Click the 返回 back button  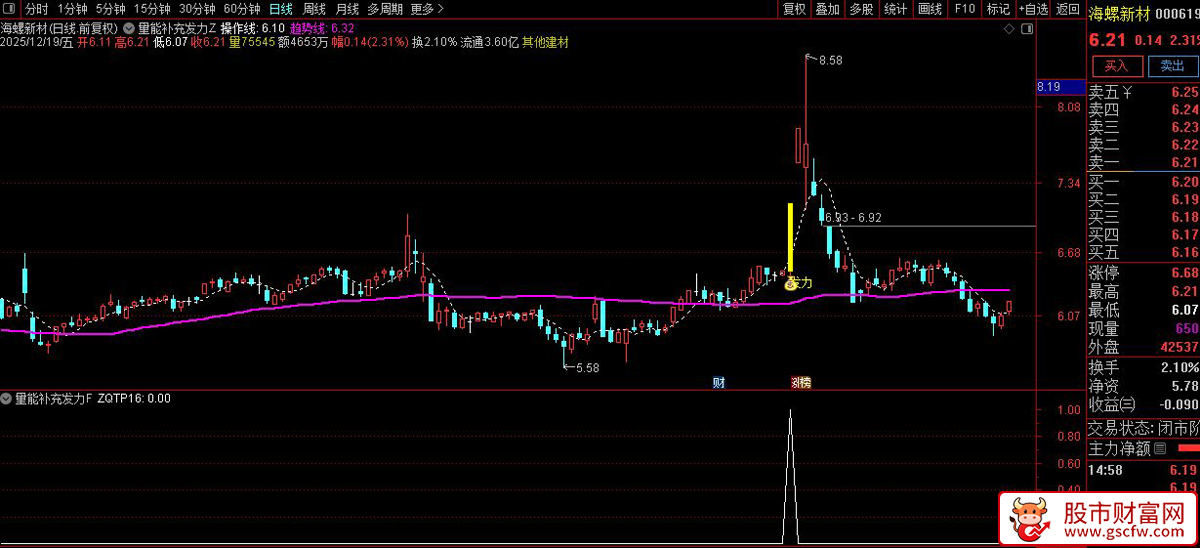click(x=1067, y=9)
